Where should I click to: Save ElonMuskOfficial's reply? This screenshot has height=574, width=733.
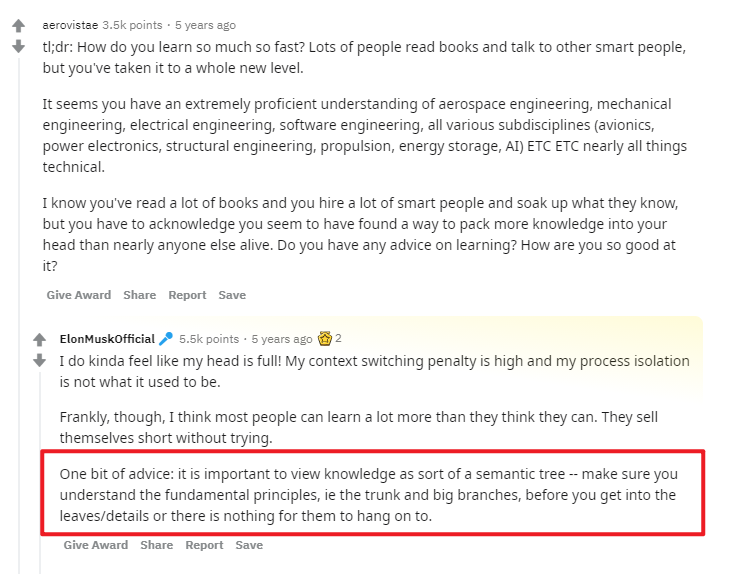[249, 545]
